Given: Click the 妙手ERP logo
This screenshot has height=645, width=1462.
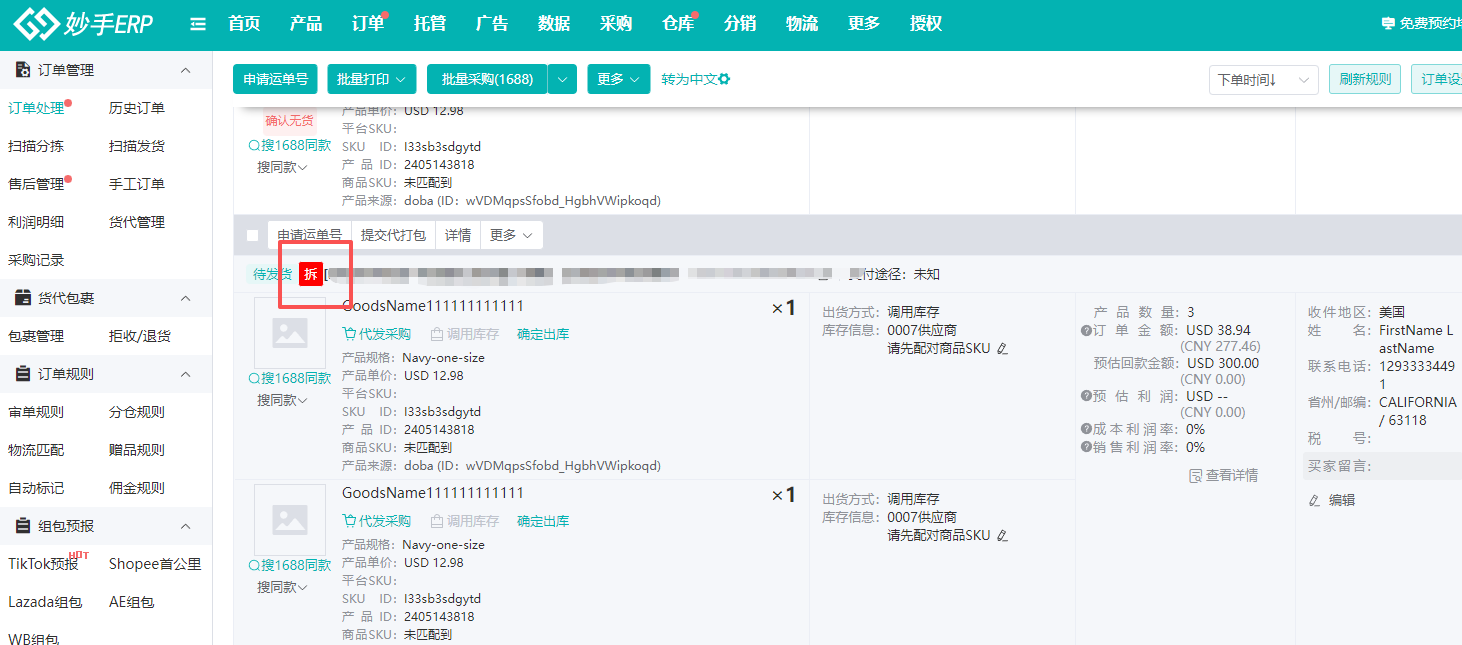Looking at the screenshot, I should click(x=84, y=24).
